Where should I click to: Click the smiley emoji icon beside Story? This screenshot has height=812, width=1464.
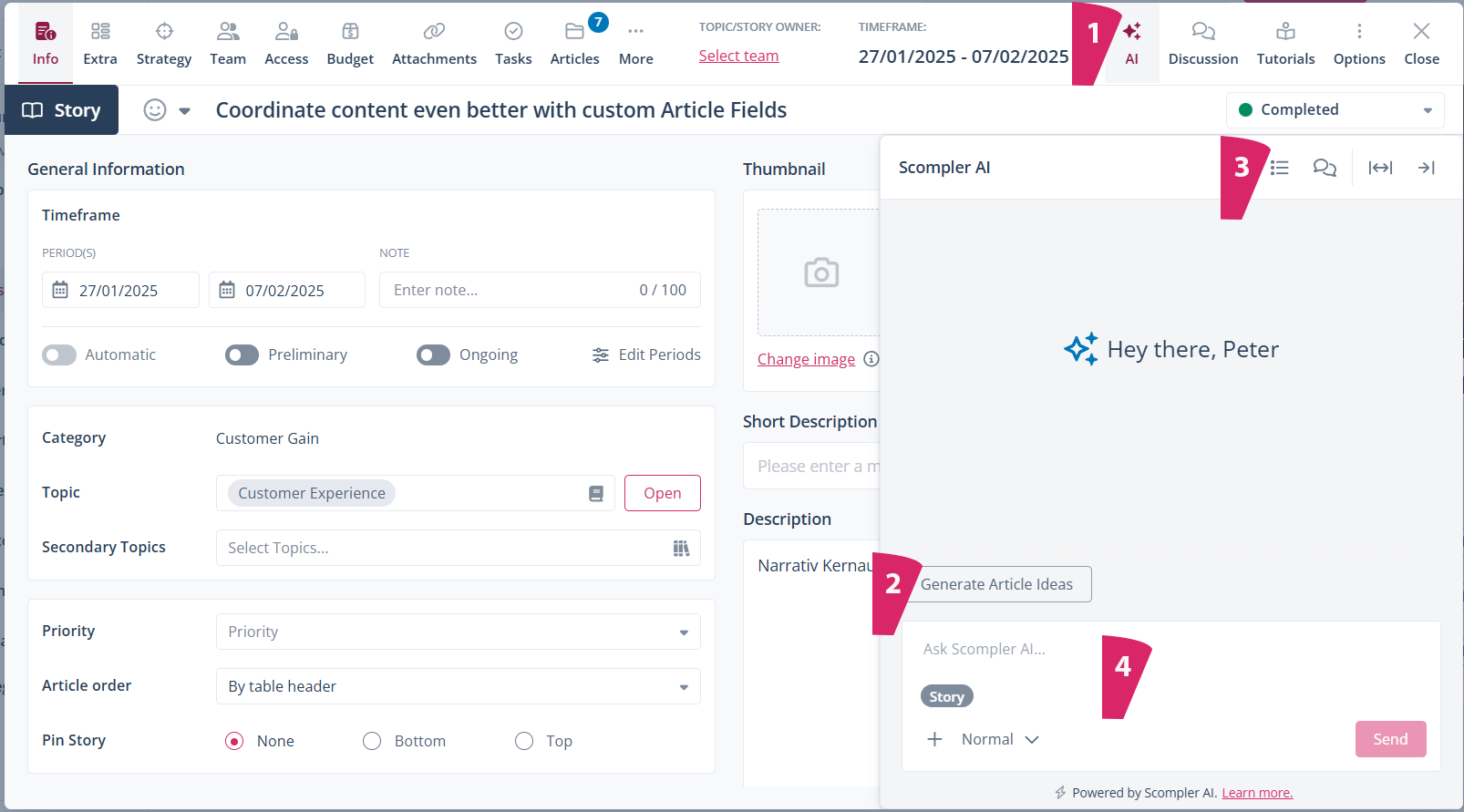coord(155,110)
